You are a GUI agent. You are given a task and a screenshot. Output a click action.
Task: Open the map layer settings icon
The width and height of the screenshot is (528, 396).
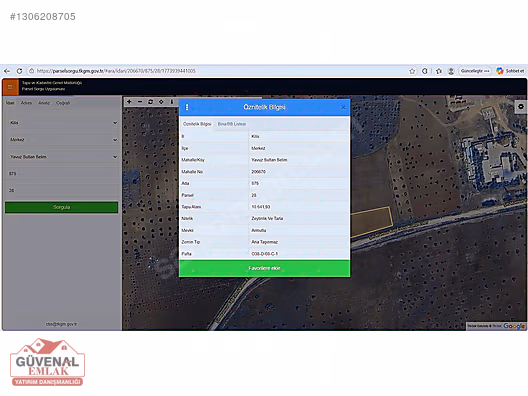tap(521, 107)
